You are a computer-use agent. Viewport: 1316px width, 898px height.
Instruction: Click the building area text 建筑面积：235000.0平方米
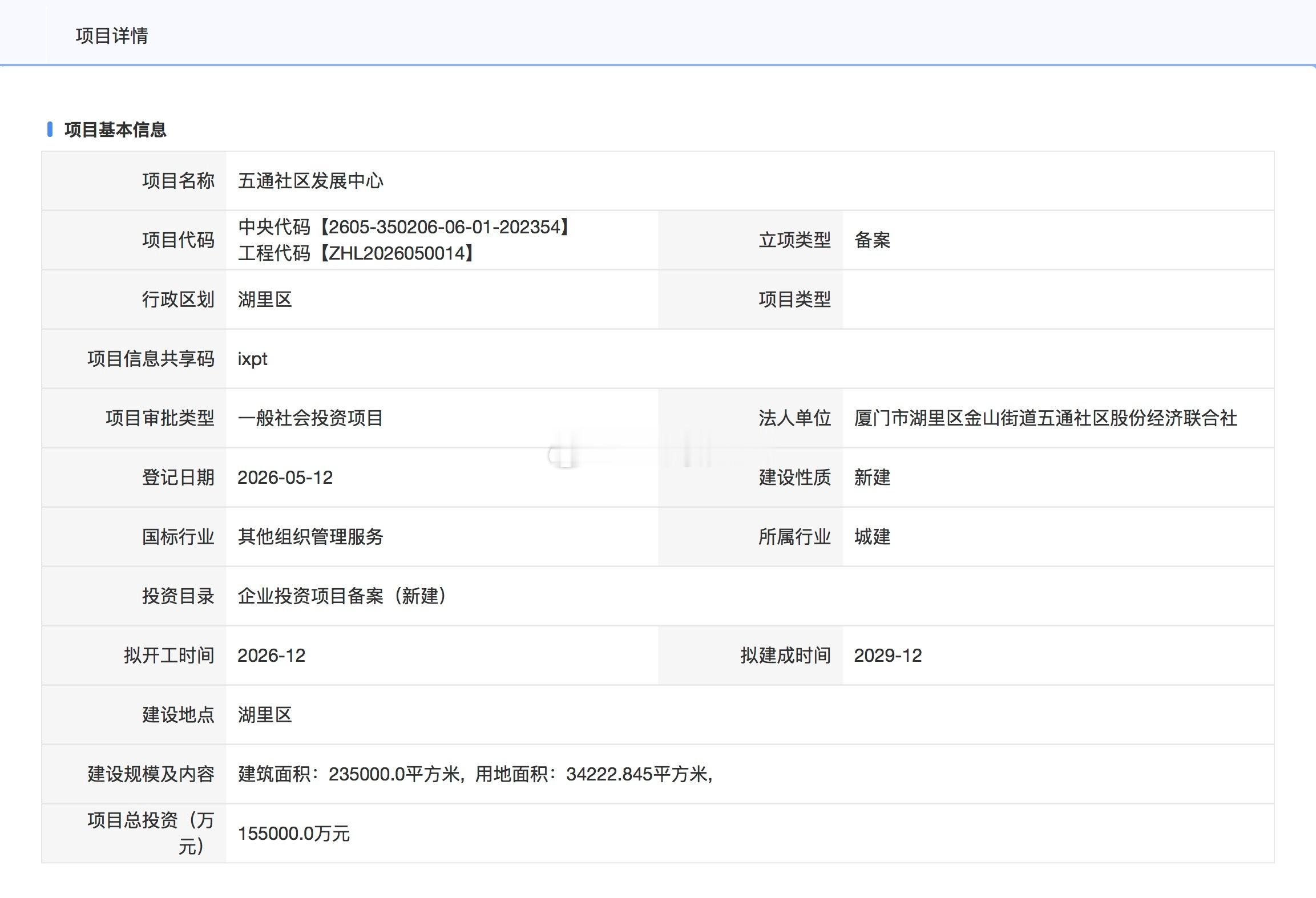pyautogui.click(x=349, y=774)
